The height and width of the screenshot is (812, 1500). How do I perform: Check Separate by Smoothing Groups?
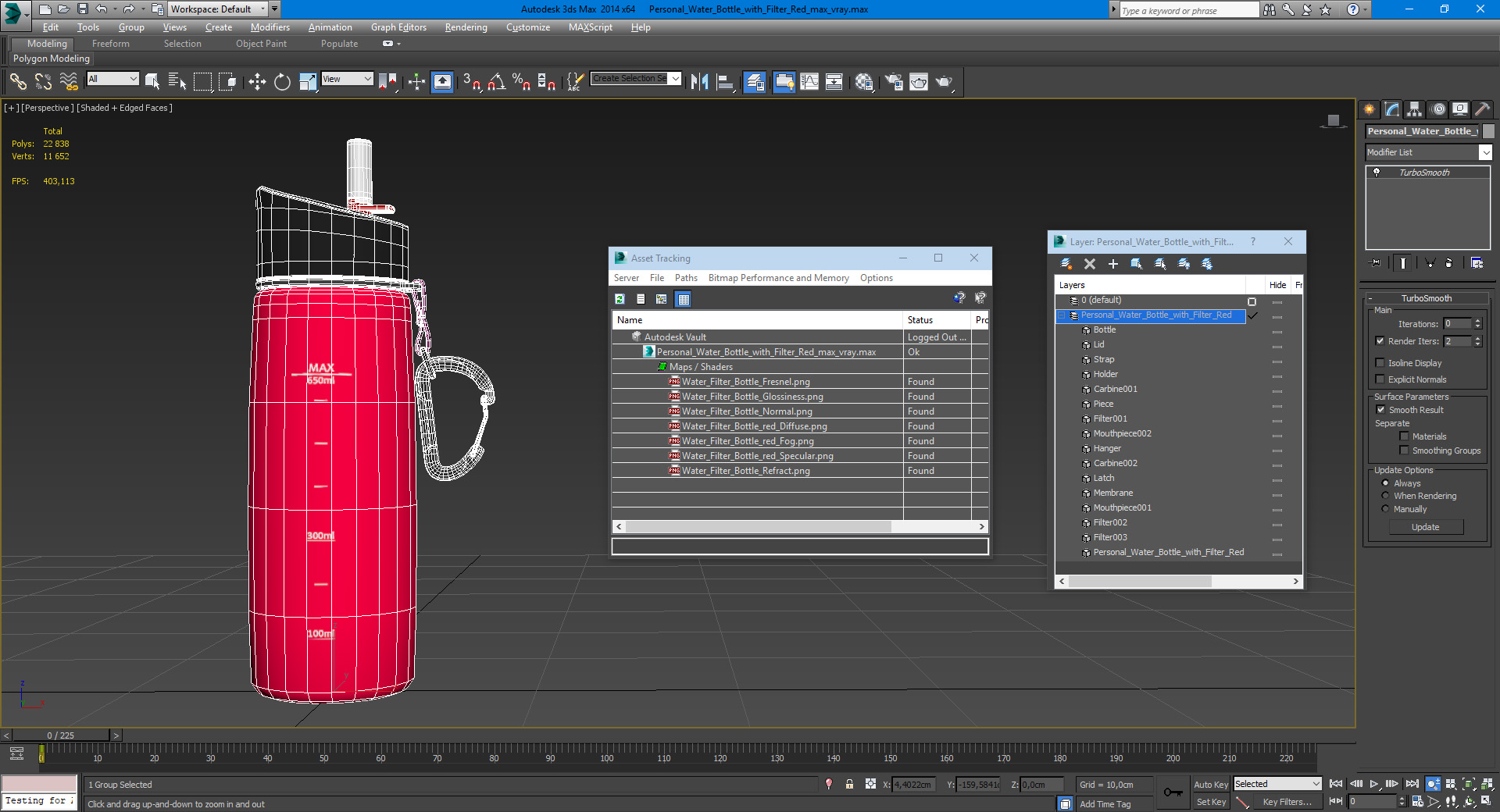[x=1404, y=451]
